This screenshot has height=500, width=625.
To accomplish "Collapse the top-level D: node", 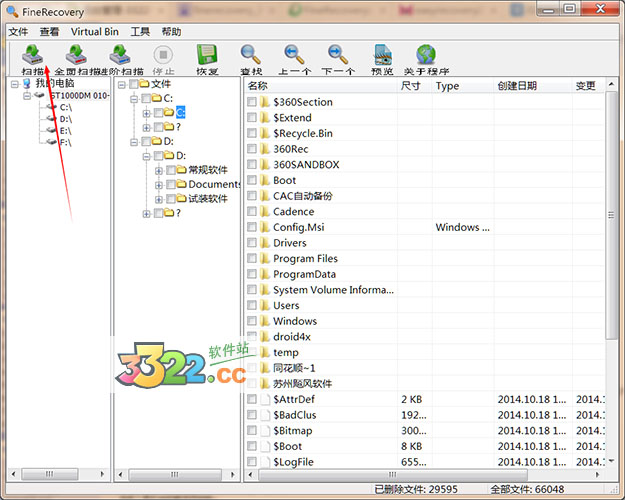I will [134, 142].
